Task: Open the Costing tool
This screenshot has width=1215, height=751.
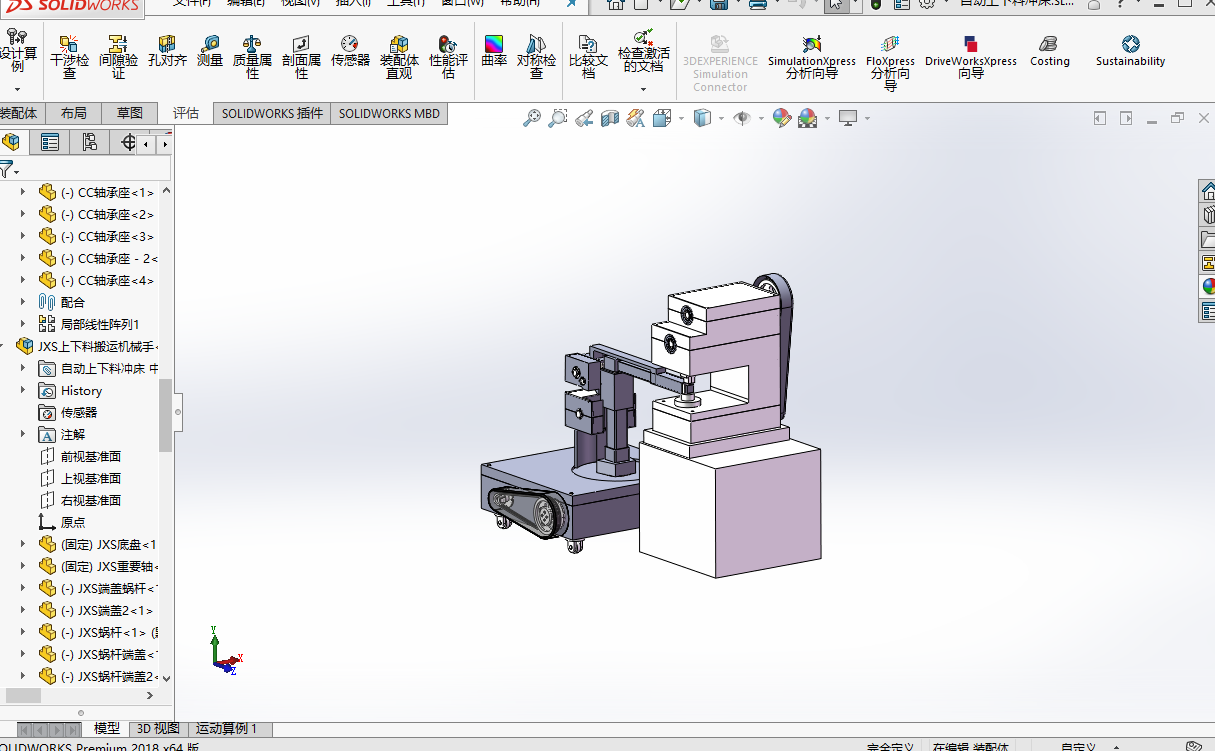Action: (1049, 51)
